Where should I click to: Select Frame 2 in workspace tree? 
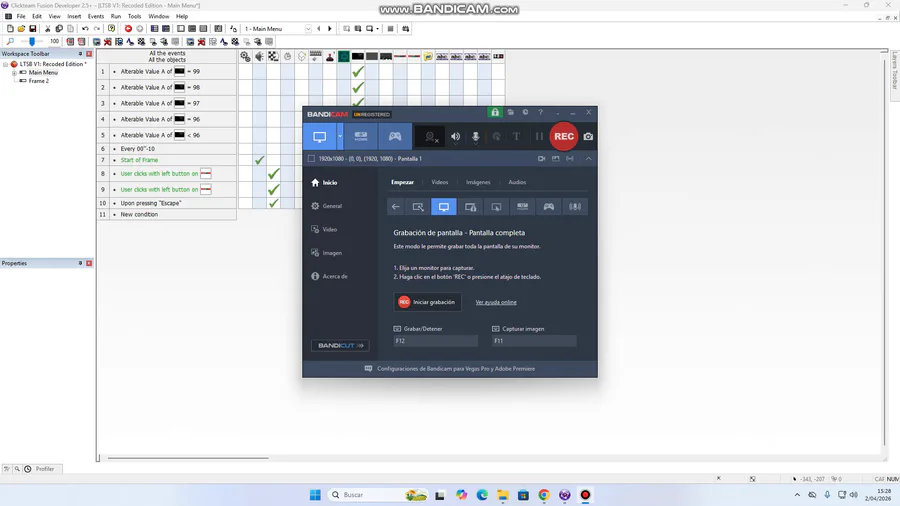pyautogui.click(x=38, y=81)
